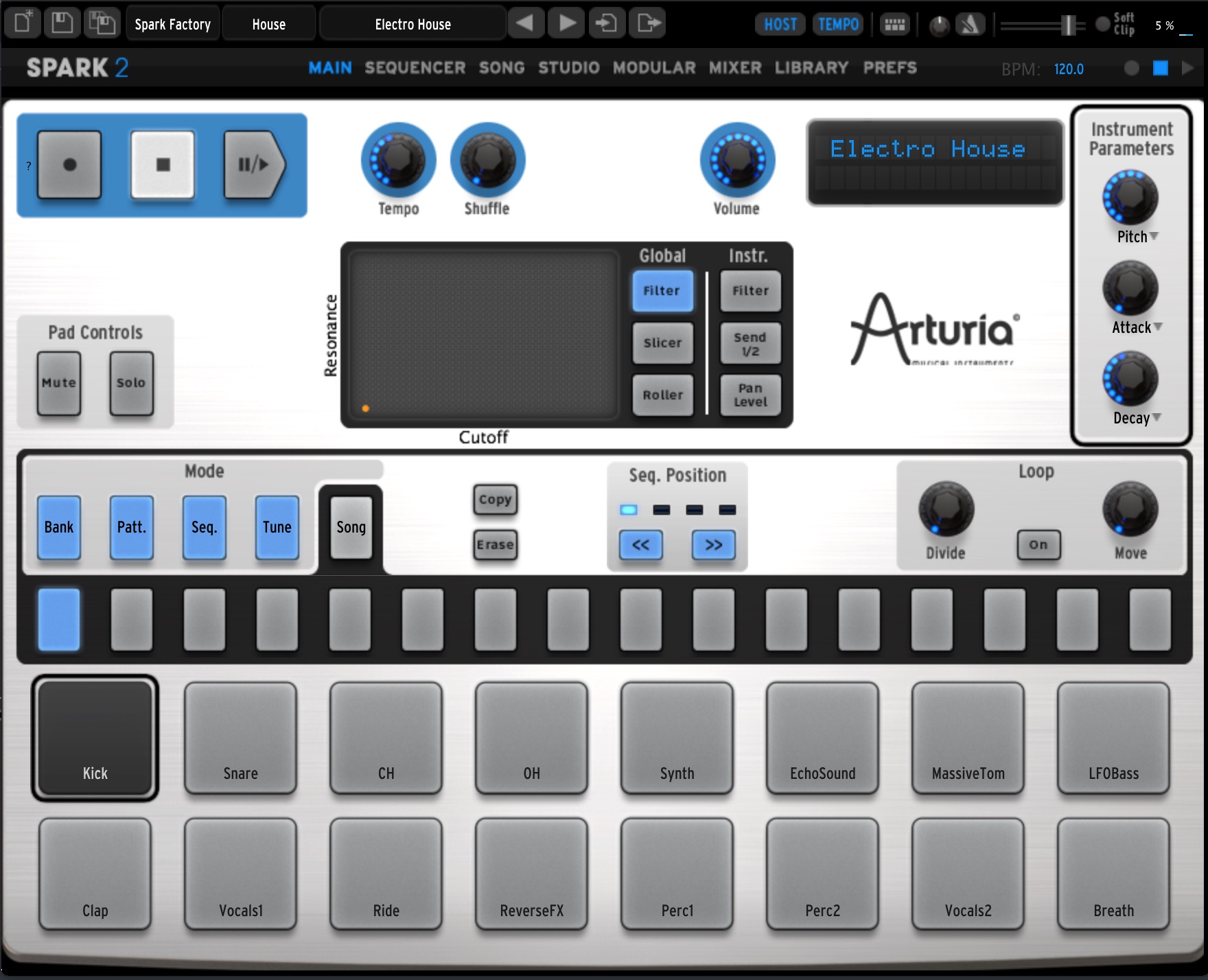Open the House category selector

click(269, 23)
